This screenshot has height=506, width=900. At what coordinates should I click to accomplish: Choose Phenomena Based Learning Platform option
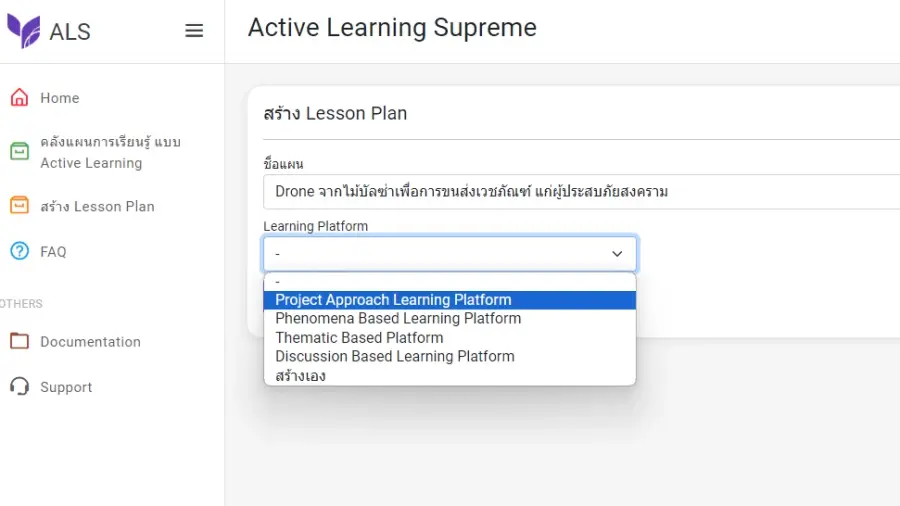pos(449,318)
